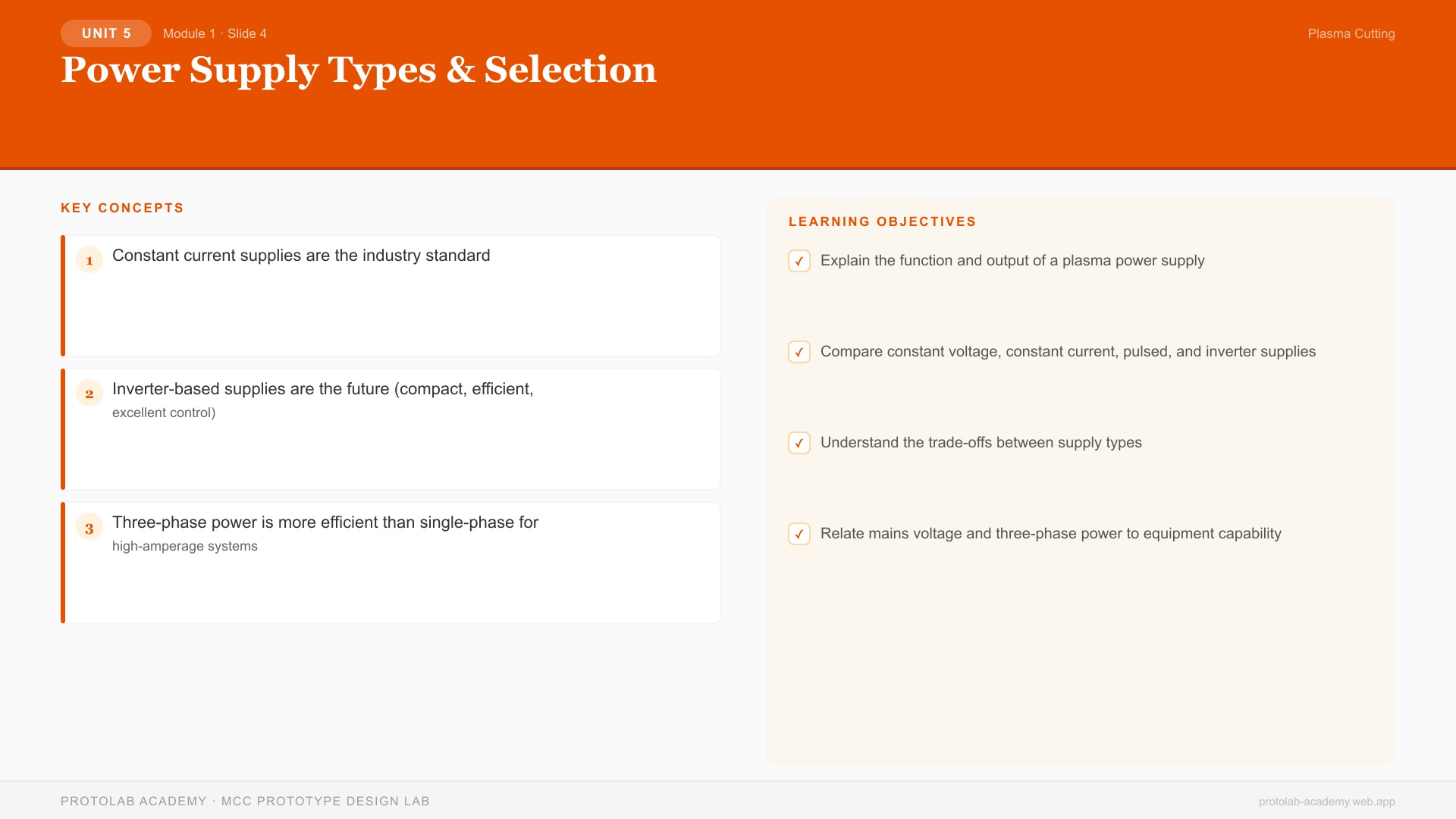Toggle checkbox for Compare constant voltage objective
The image size is (1456, 819).
799,352
